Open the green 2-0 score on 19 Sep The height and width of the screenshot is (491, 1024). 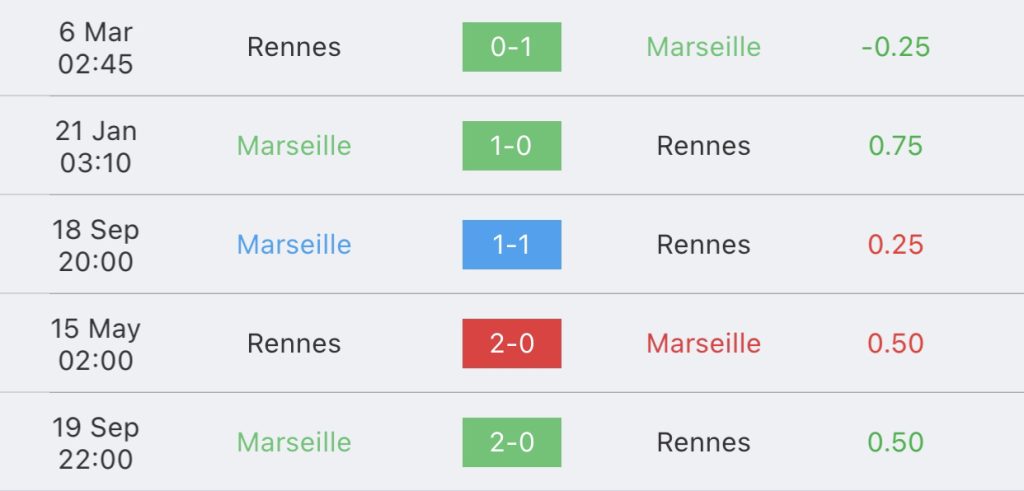pyautogui.click(x=511, y=442)
